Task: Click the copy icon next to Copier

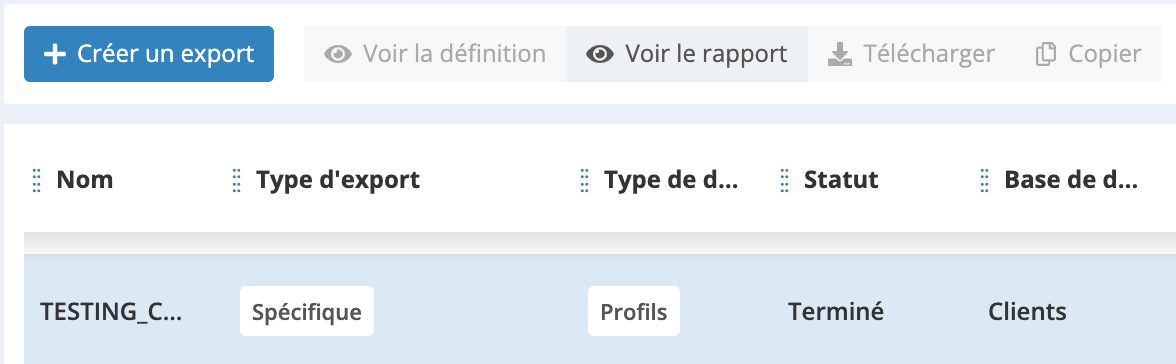Action: click(1046, 54)
